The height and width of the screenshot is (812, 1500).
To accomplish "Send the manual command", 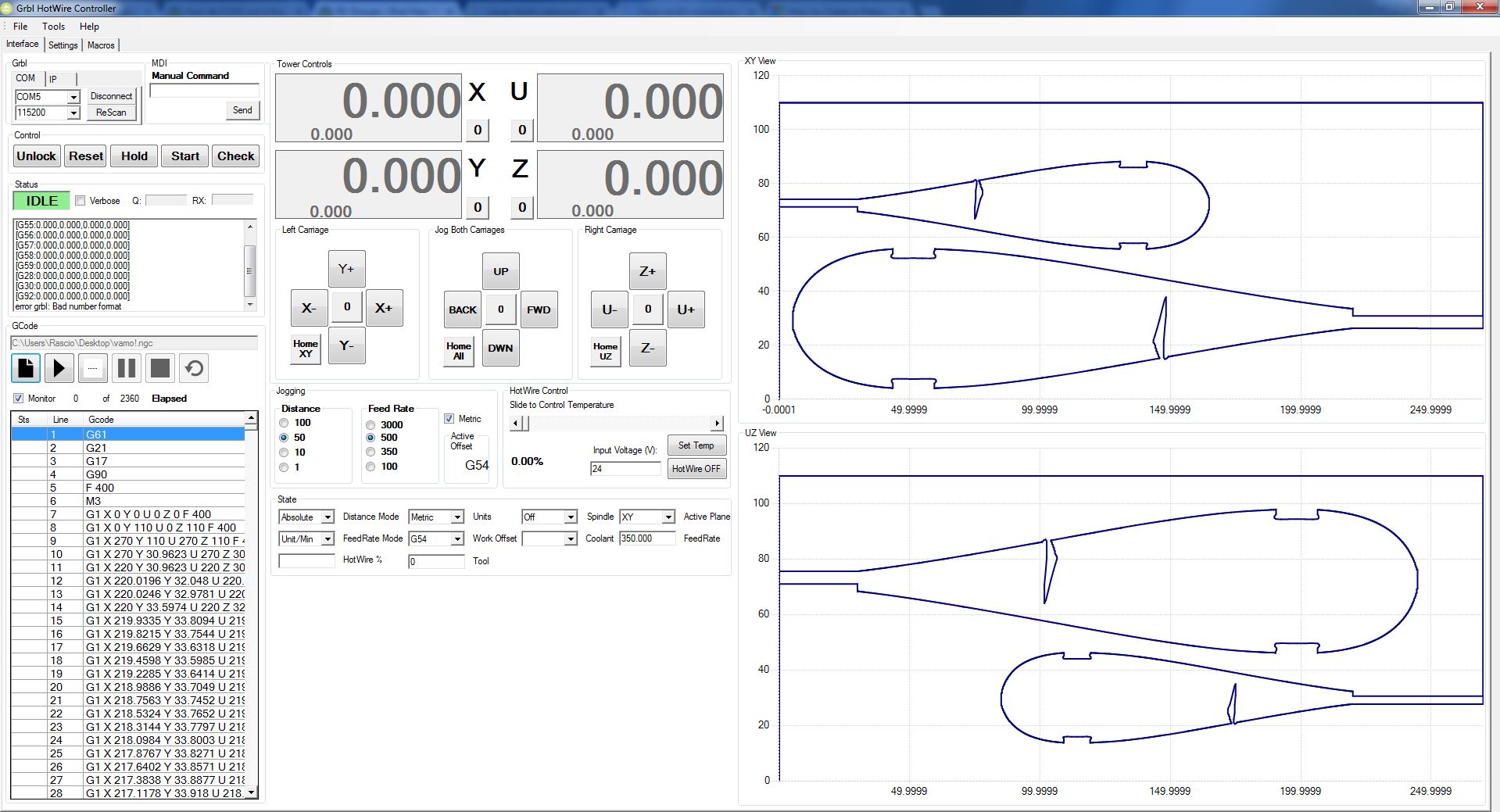I will pos(242,110).
